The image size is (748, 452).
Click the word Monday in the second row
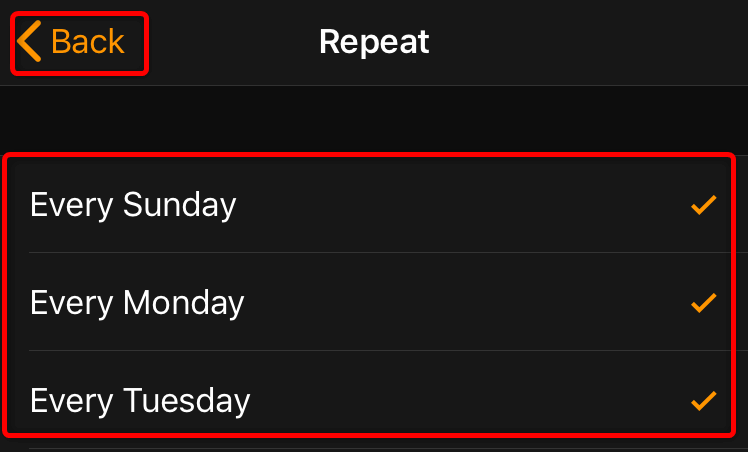tap(183, 303)
